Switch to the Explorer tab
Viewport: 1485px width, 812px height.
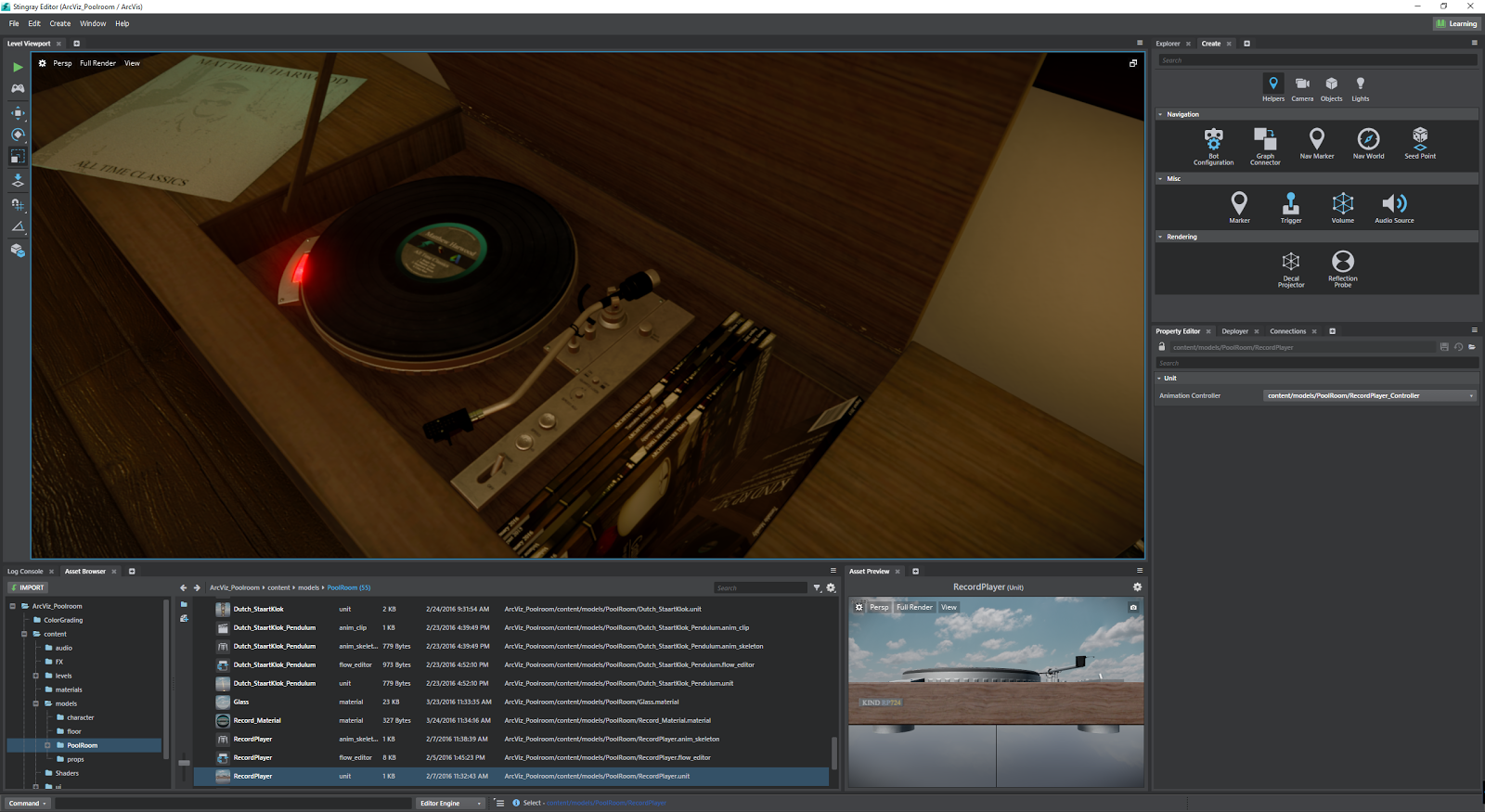pyautogui.click(x=1168, y=44)
